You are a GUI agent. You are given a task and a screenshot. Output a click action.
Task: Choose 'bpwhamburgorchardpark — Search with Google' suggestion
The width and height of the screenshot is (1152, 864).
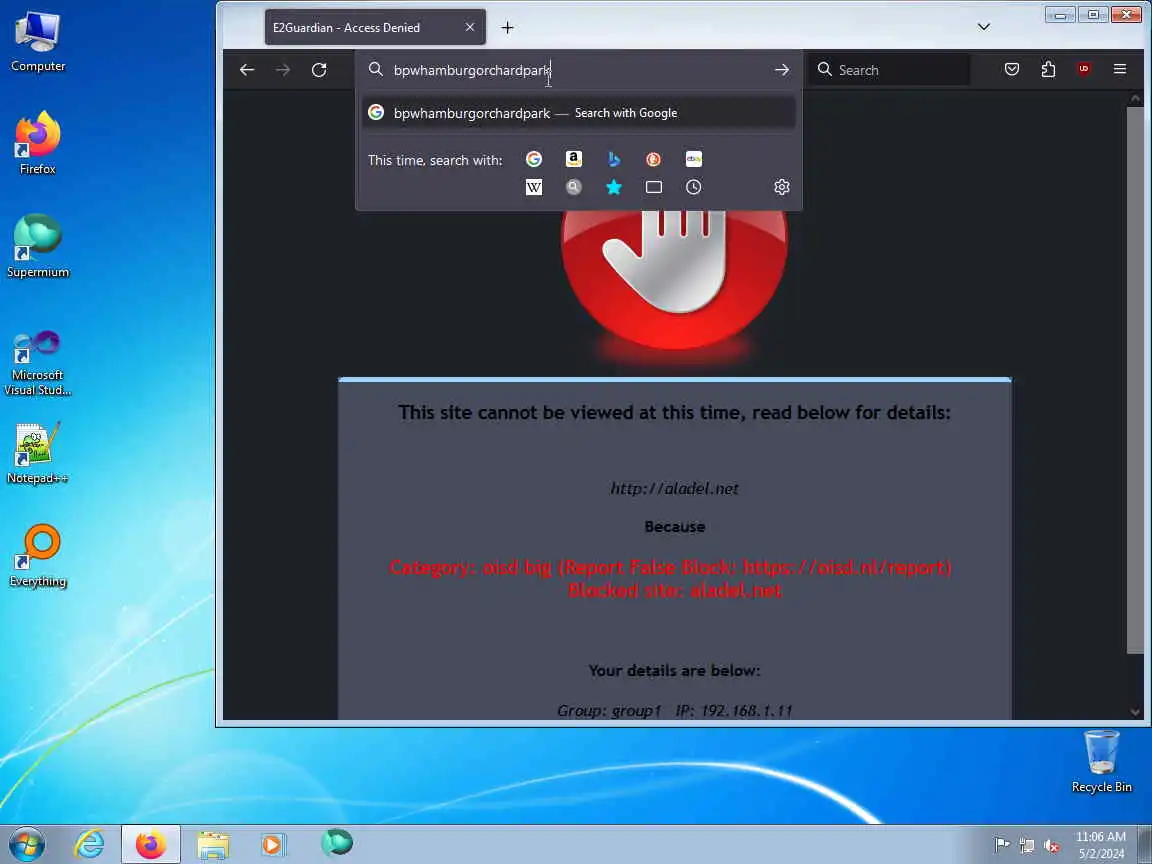tap(578, 113)
